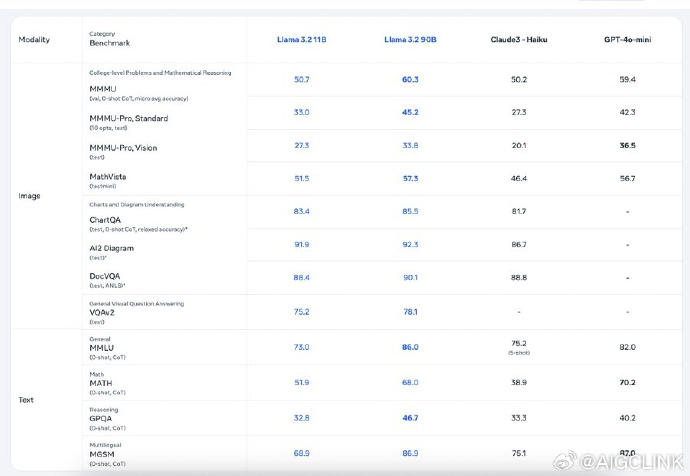Click the GPQA benchmark name
This screenshot has height=476, width=690.
(101, 418)
